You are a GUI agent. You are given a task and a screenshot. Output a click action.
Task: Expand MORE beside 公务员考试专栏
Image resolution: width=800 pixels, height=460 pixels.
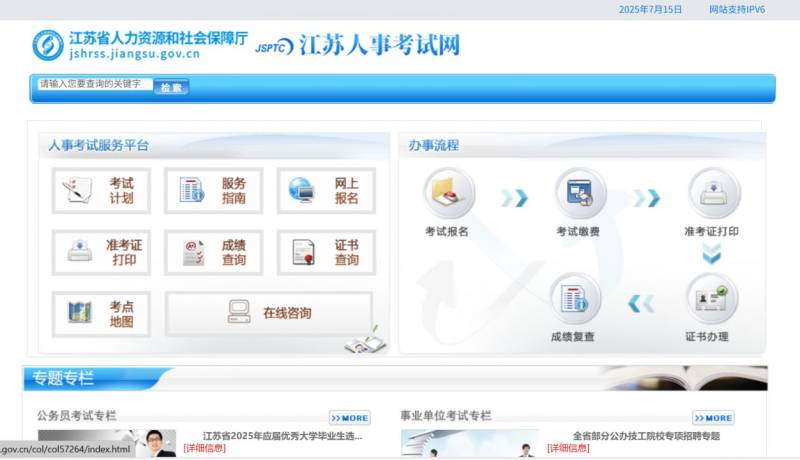pyautogui.click(x=349, y=418)
